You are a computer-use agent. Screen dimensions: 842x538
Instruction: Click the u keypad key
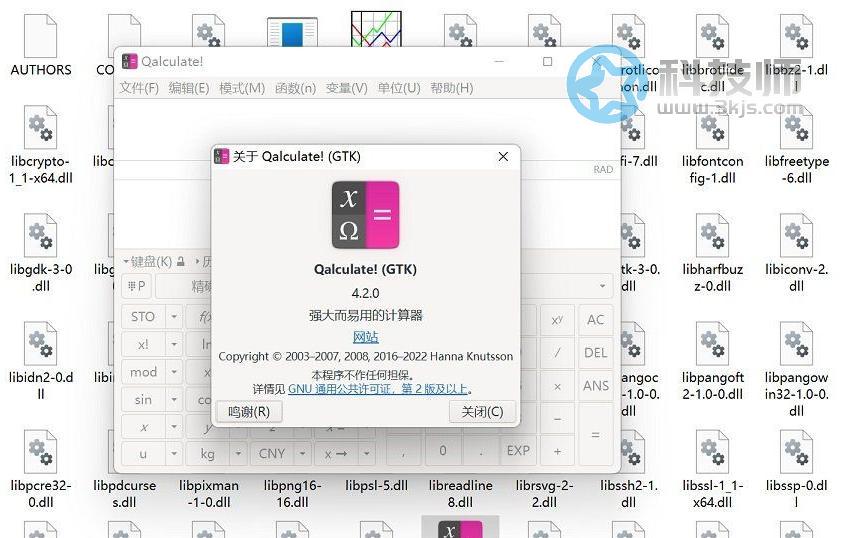[143, 454]
